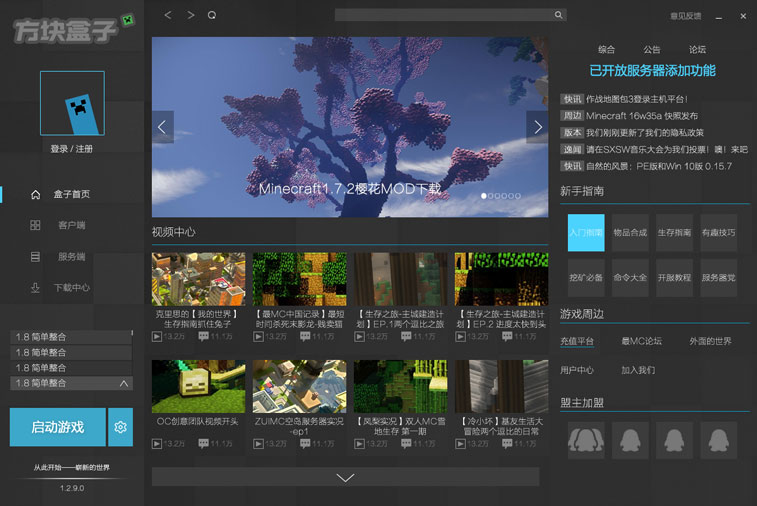Go back using the left arrow icon

pos(168,15)
